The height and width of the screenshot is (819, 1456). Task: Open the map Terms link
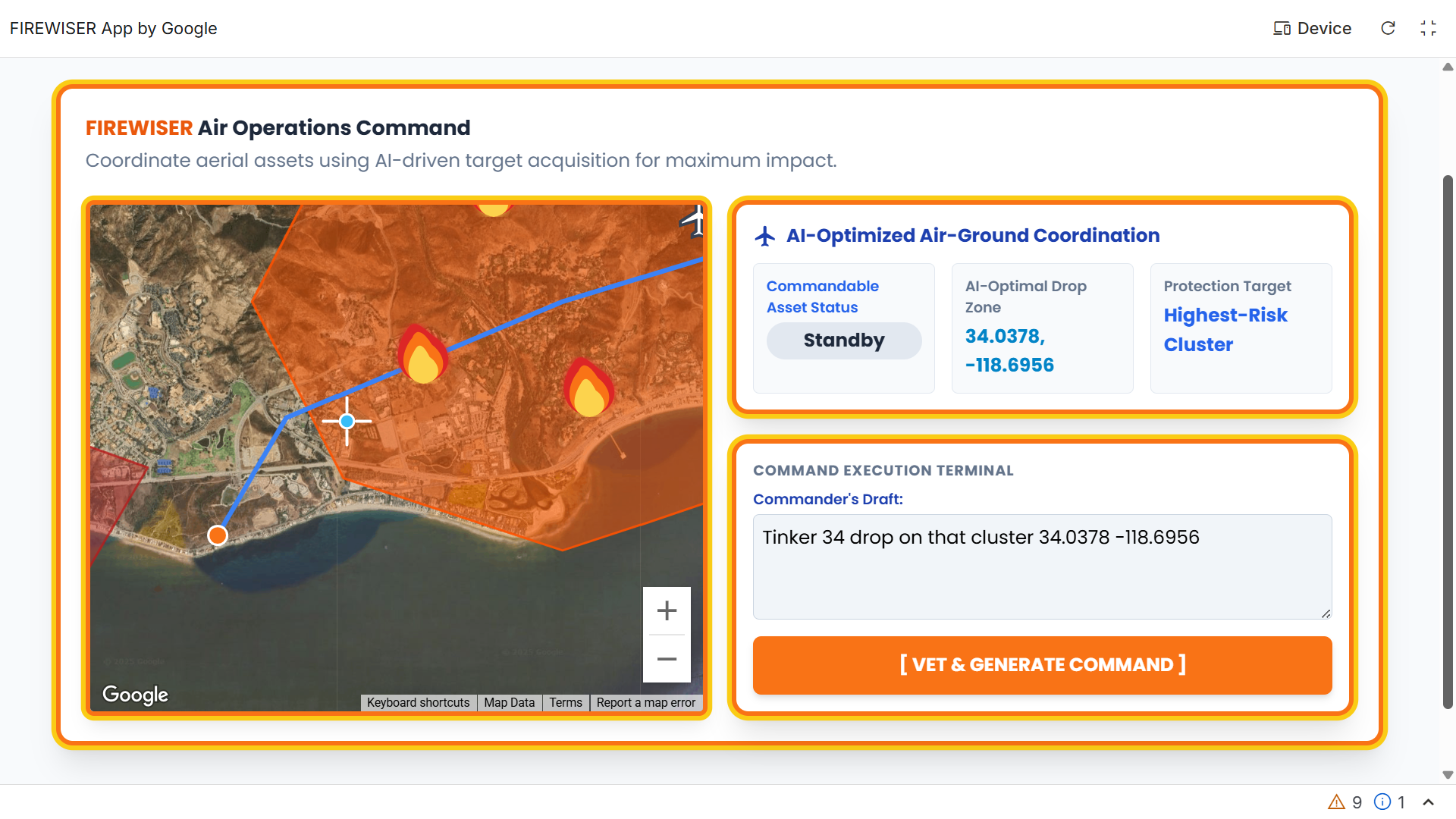pos(566,702)
